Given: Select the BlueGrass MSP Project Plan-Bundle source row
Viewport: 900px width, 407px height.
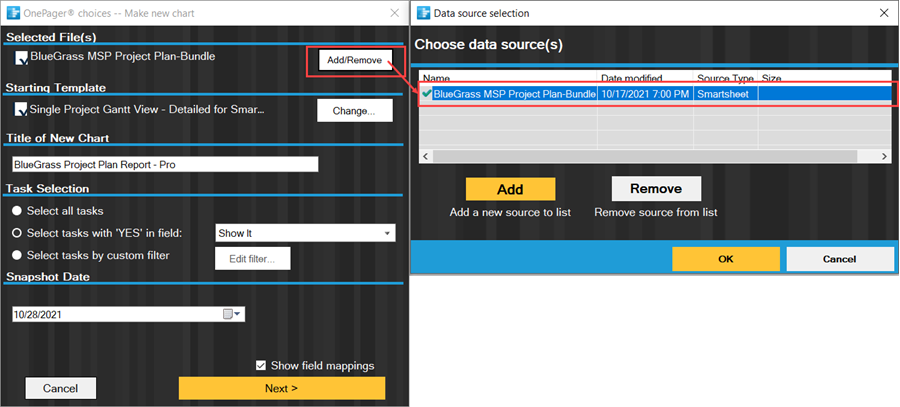Looking at the screenshot, I should 655,94.
